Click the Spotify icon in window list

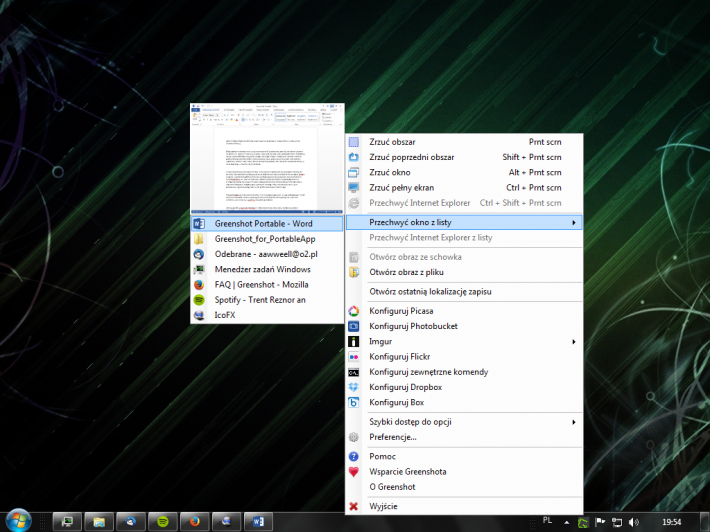[x=199, y=300]
